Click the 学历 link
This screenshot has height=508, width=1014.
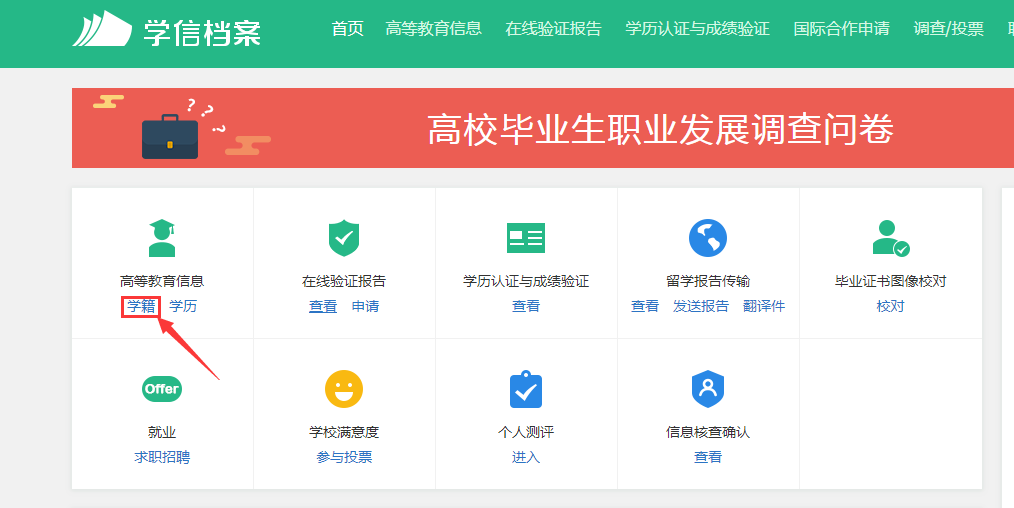tap(183, 306)
